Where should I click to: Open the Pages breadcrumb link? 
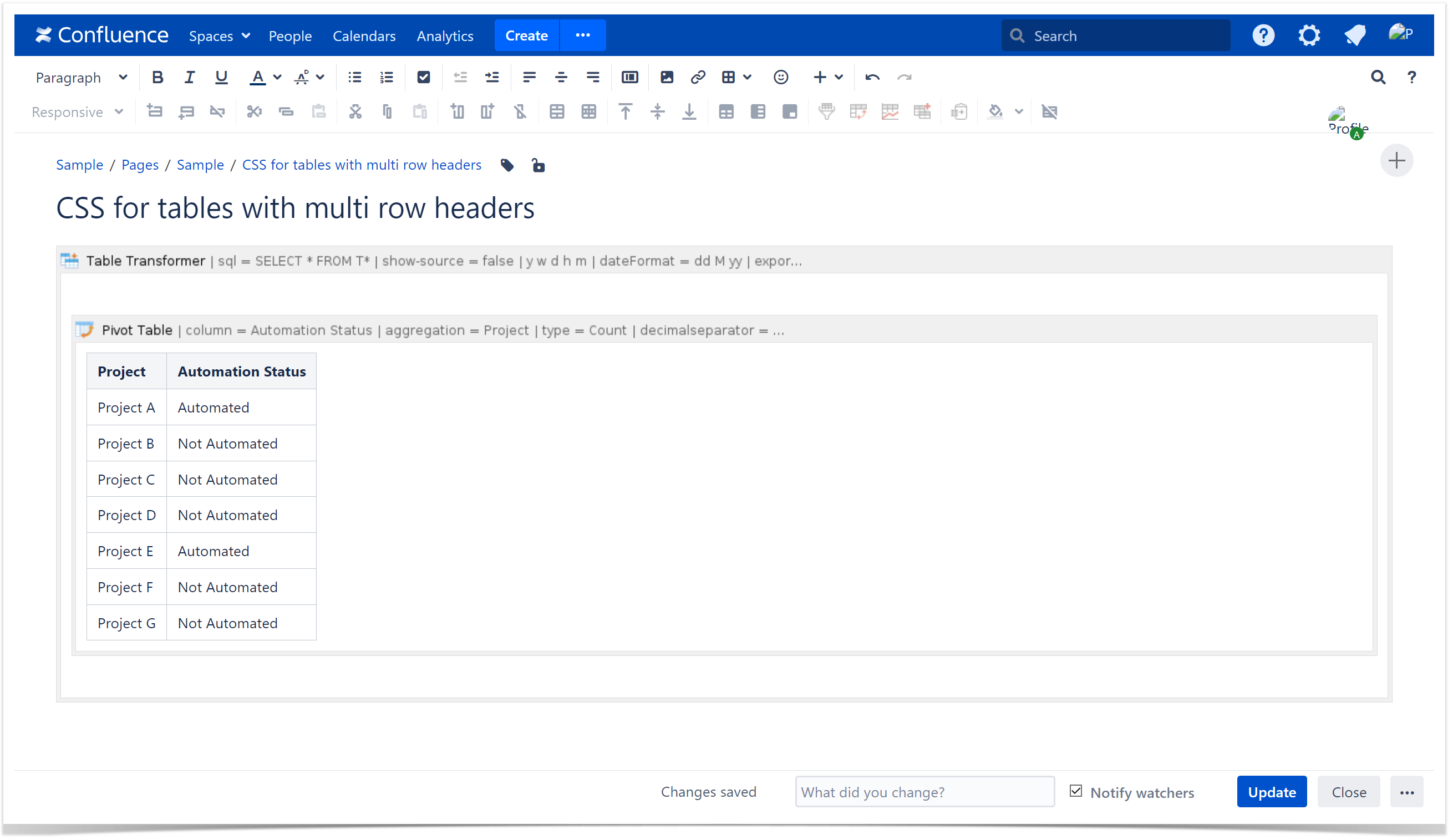140,165
